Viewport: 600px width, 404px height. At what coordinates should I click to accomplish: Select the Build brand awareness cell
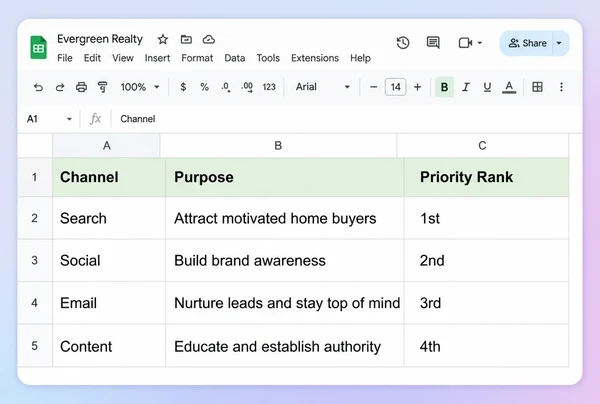pos(285,261)
